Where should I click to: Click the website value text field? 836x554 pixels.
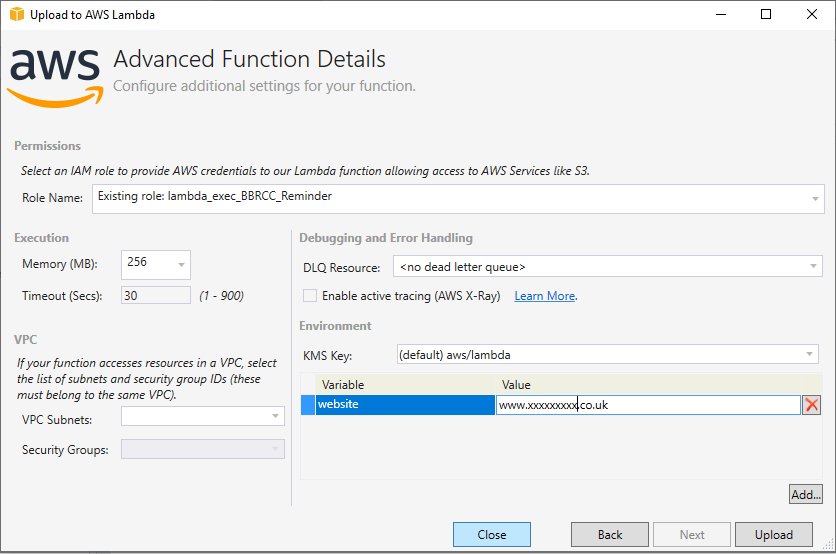click(648, 405)
